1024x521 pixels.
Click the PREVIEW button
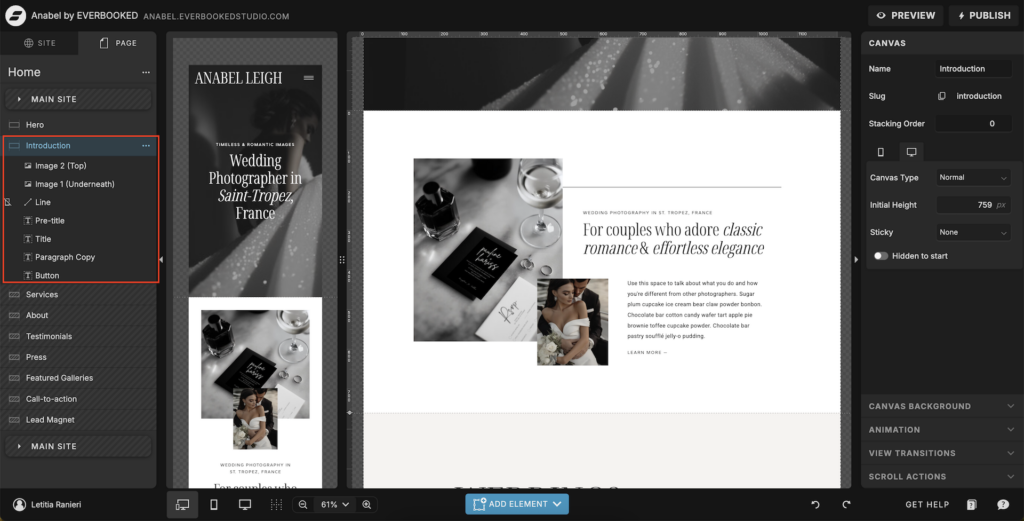coord(905,16)
